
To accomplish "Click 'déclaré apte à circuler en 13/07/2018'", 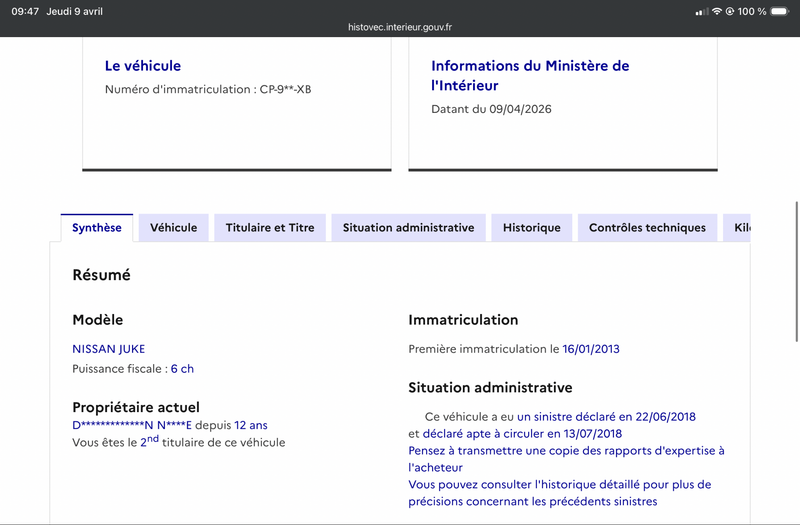I will click(x=522, y=434).
